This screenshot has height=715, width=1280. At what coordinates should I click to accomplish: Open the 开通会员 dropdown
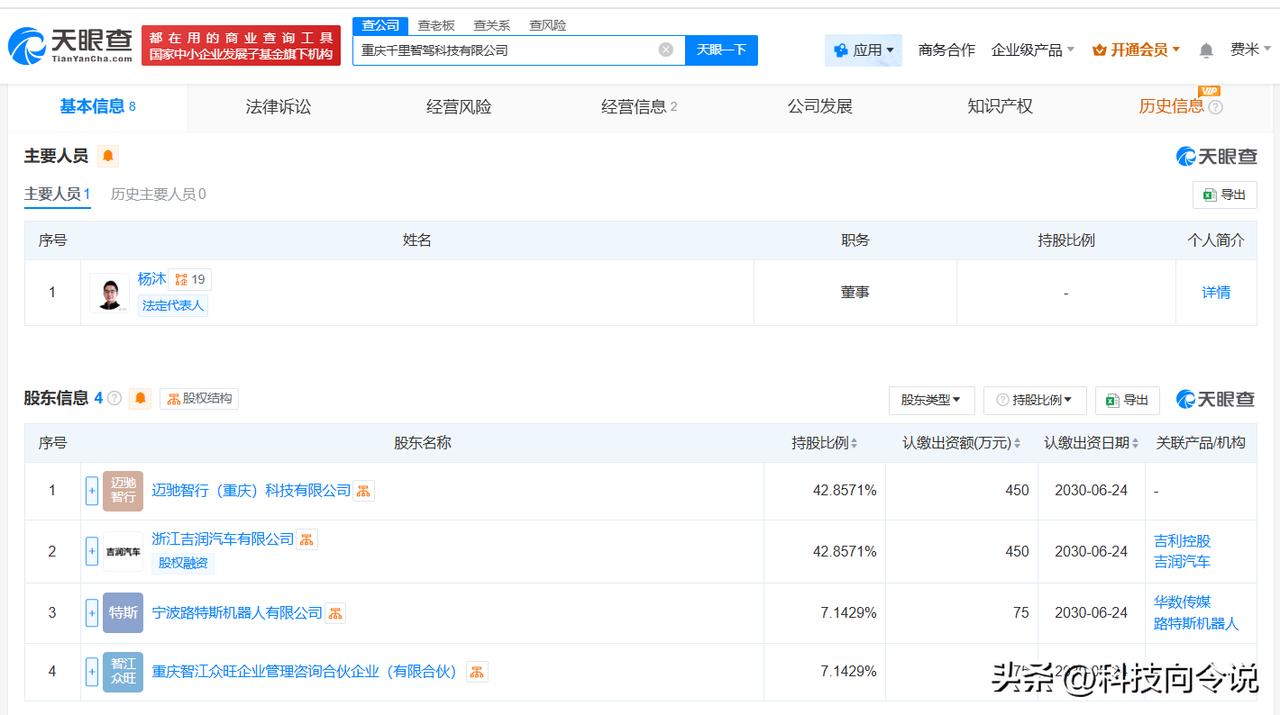[x=1136, y=50]
